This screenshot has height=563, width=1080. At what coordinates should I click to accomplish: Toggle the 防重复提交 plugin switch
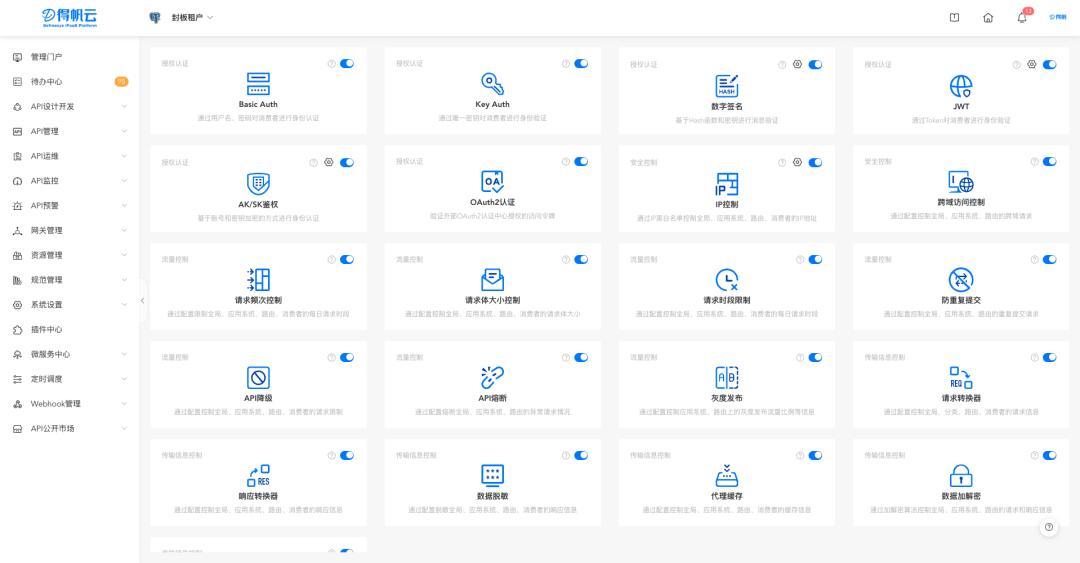pos(1049,259)
